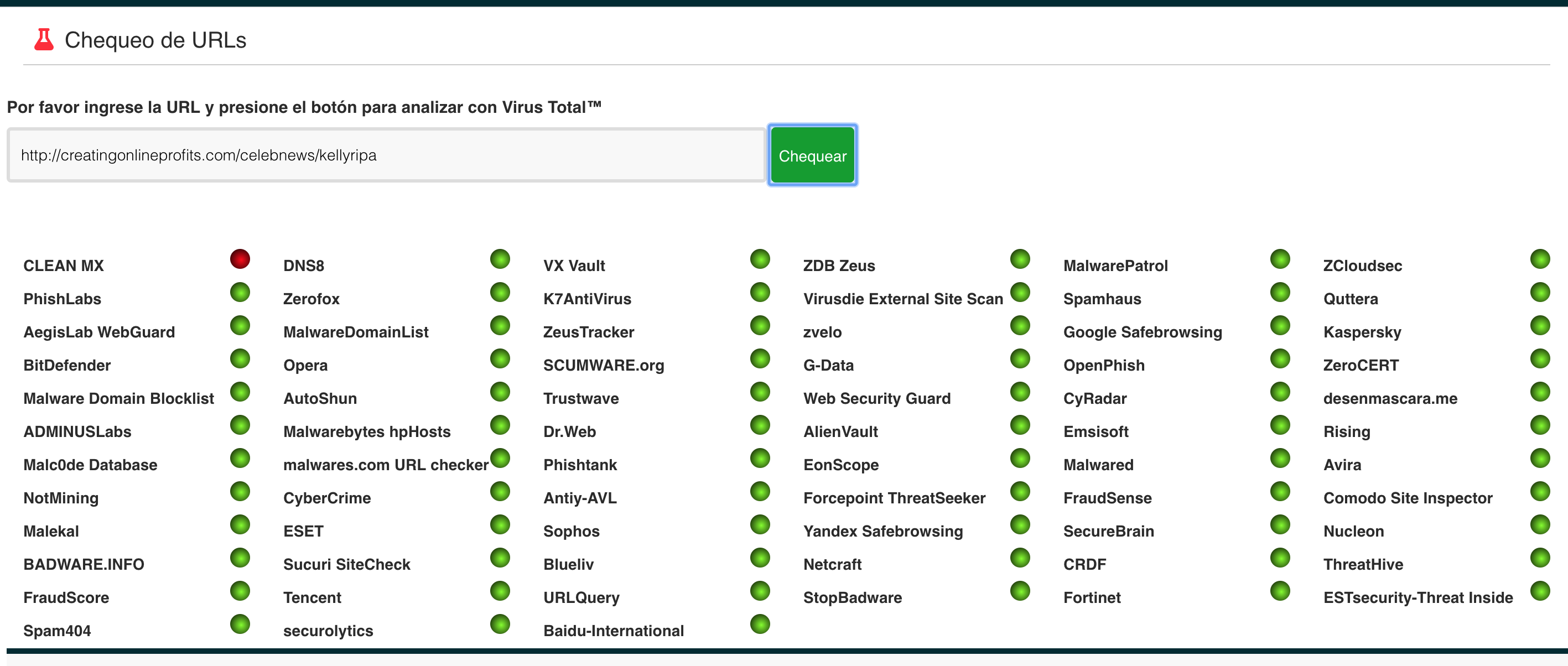Click the Malc0de Database label
The width and height of the screenshot is (1568, 666).
point(90,465)
